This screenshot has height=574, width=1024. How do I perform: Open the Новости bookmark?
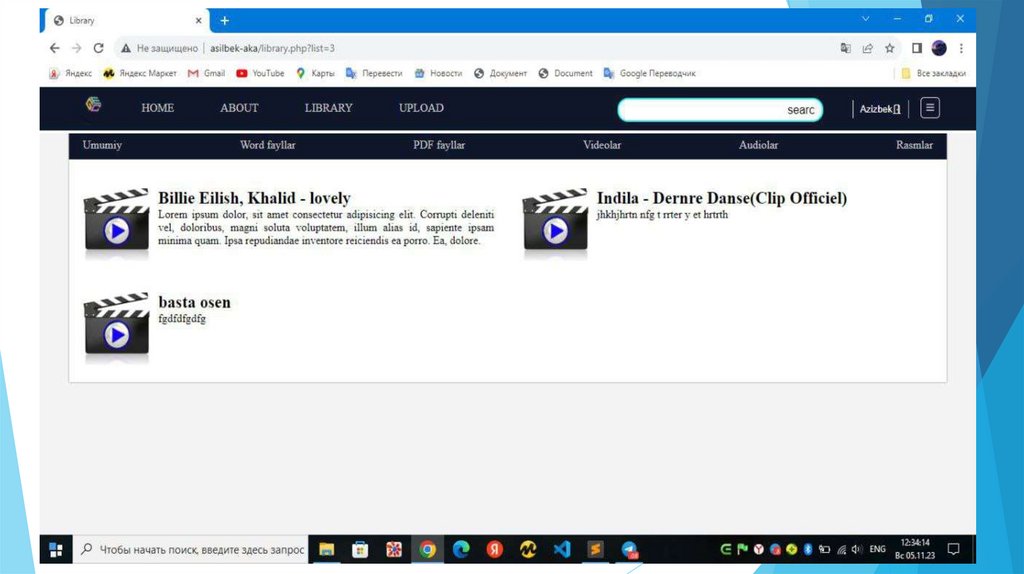438,73
